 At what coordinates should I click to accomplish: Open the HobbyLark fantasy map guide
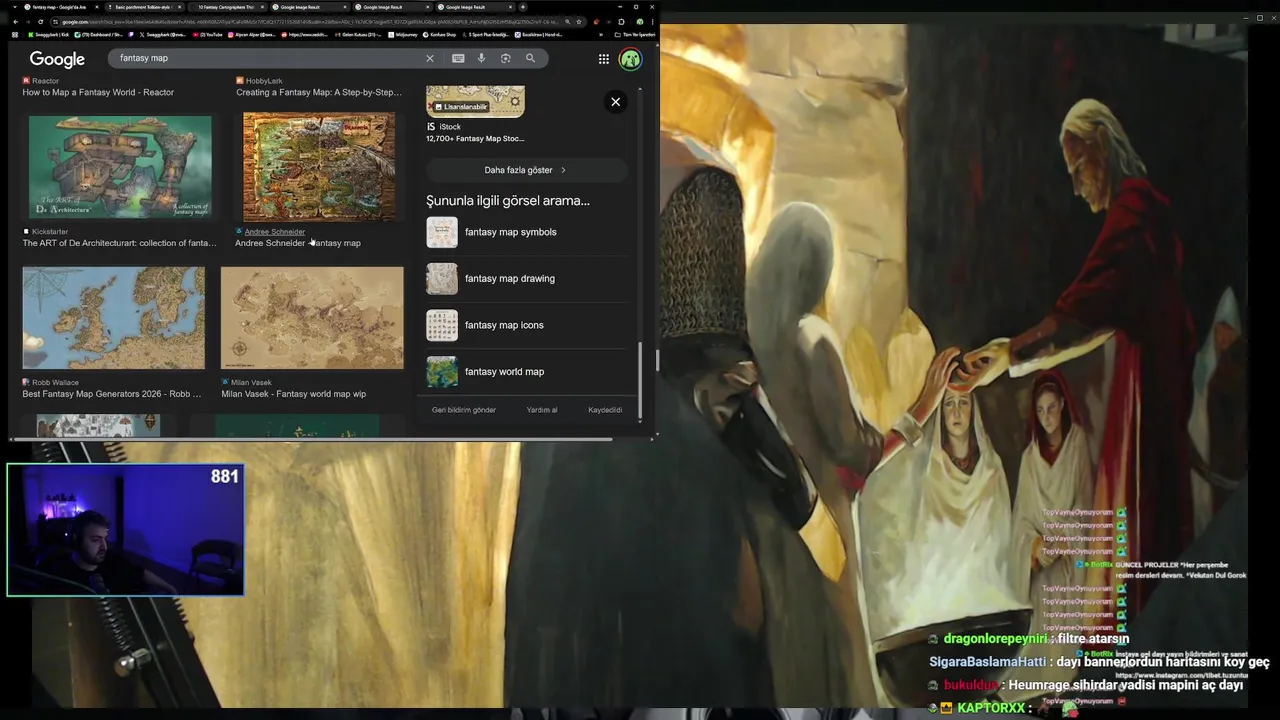click(x=319, y=92)
